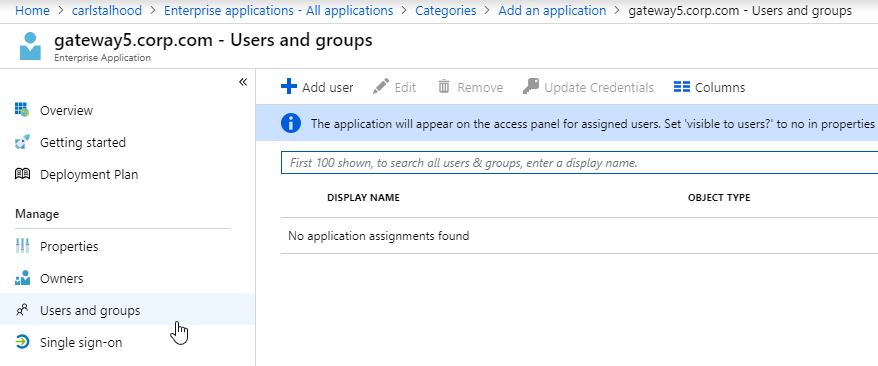Click the Overview grid icon in sidebar
Image resolution: width=878 pixels, height=366 pixels.
point(22,110)
